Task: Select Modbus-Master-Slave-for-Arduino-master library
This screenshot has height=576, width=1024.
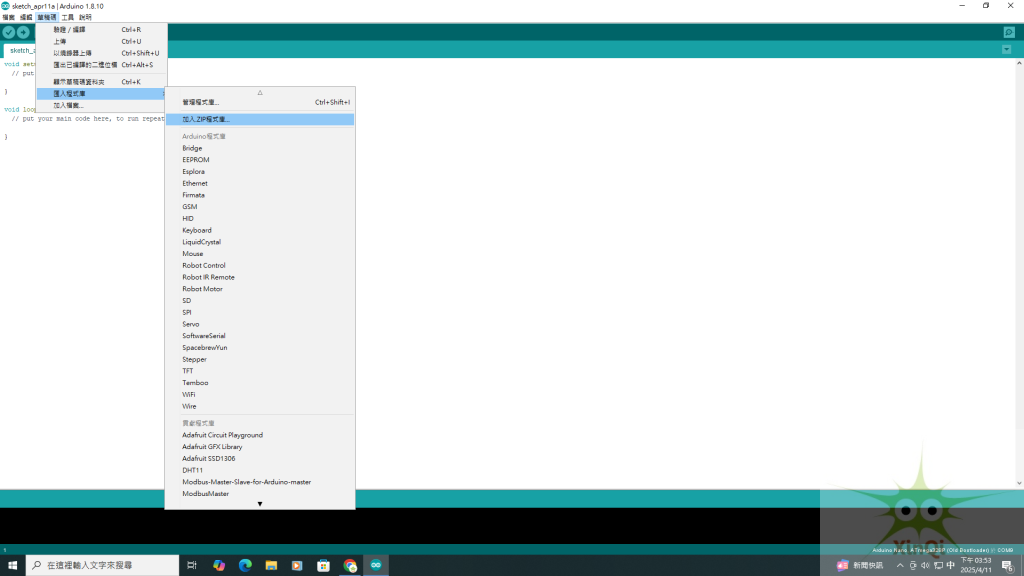Action: pos(260,483)
